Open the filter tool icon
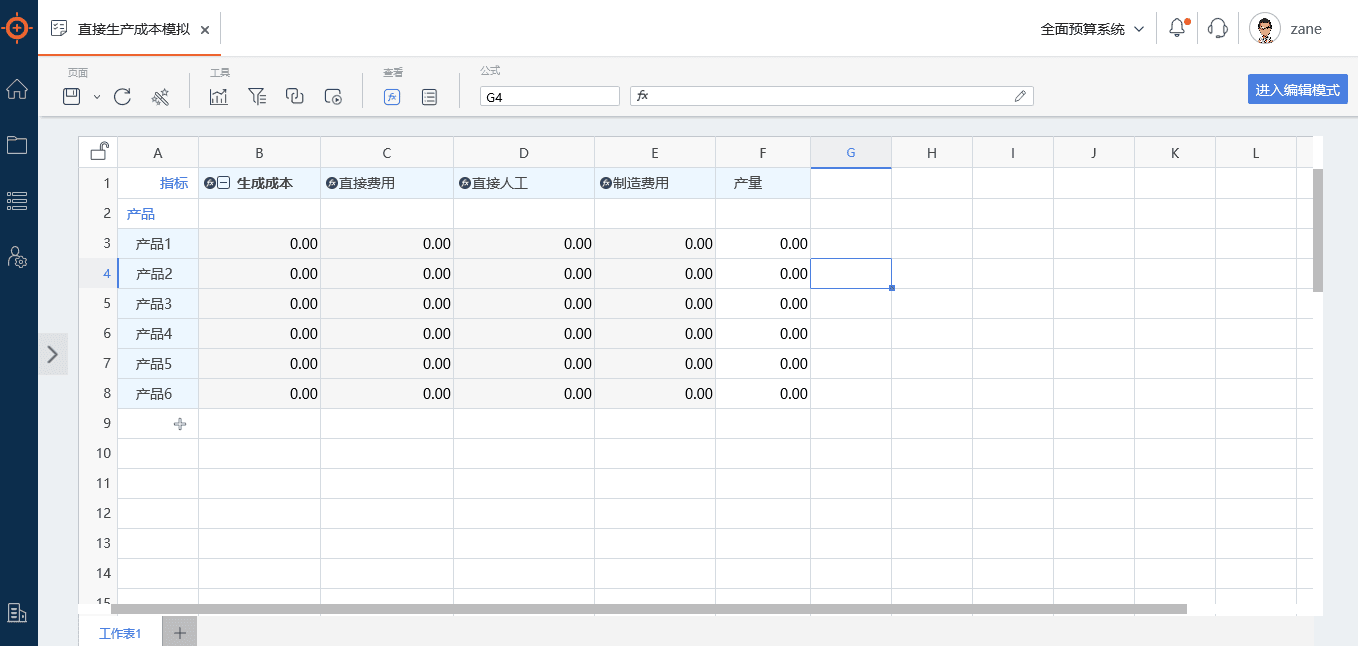The height and width of the screenshot is (646, 1358). click(257, 96)
